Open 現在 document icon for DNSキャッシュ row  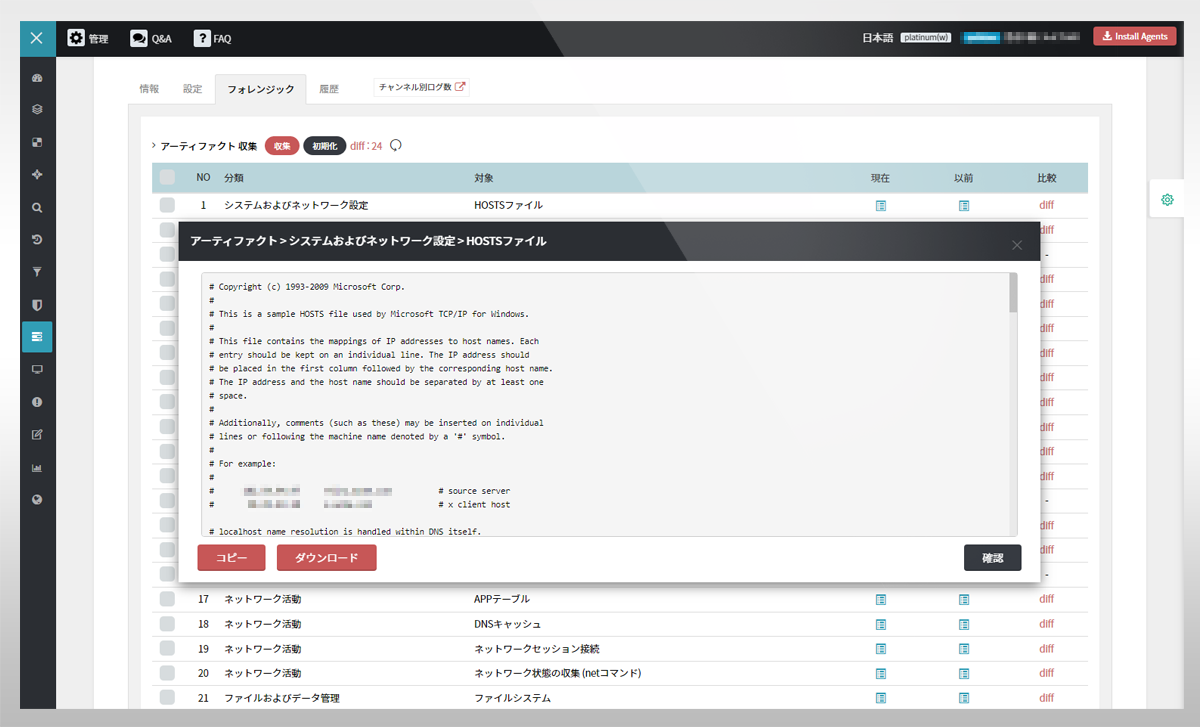(881, 624)
